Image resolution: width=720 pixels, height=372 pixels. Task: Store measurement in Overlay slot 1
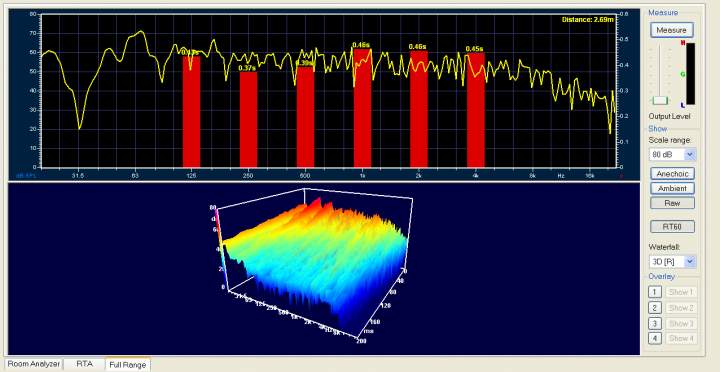click(655, 292)
